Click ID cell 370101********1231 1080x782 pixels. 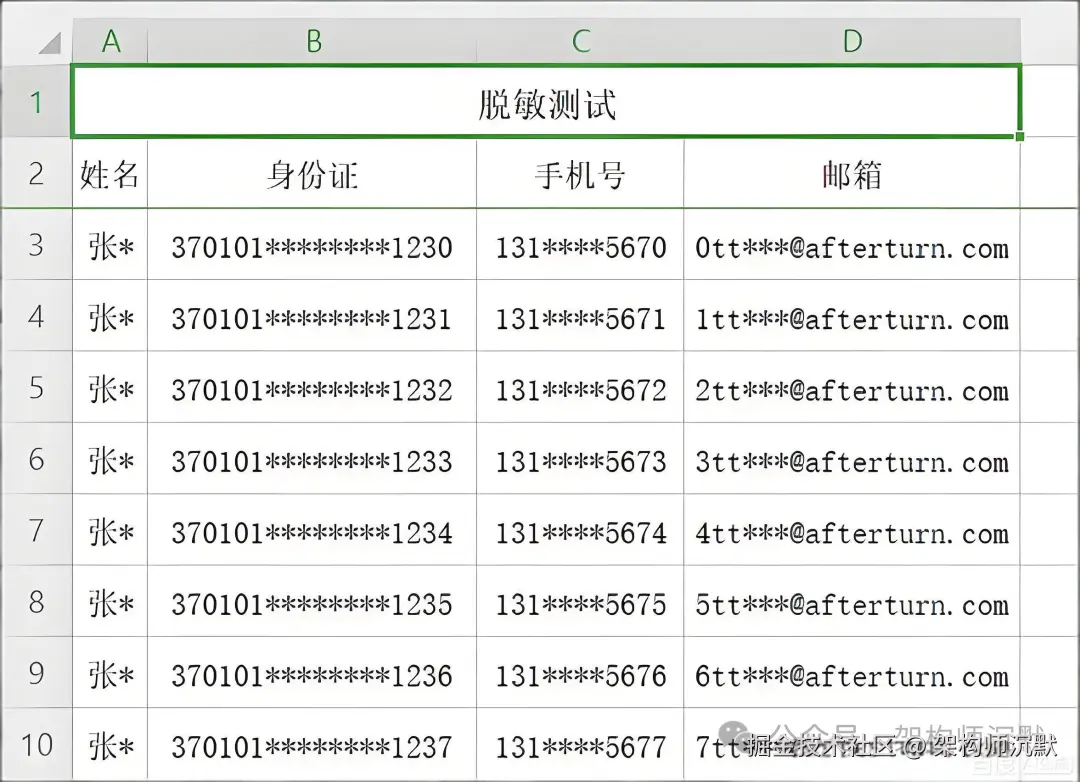pos(312,316)
